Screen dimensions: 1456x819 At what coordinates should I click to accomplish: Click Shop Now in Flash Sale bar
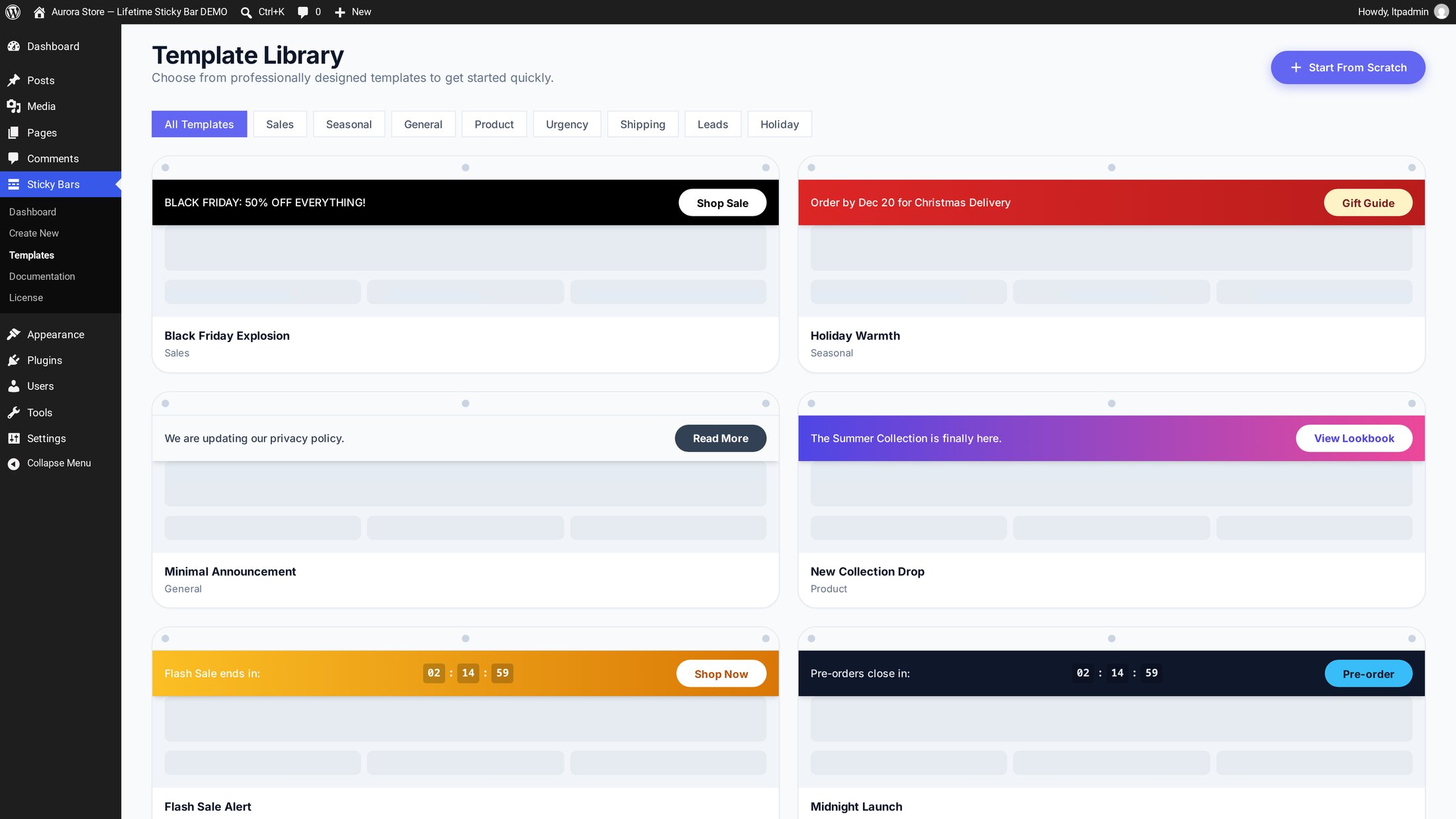[x=721, y=673]
